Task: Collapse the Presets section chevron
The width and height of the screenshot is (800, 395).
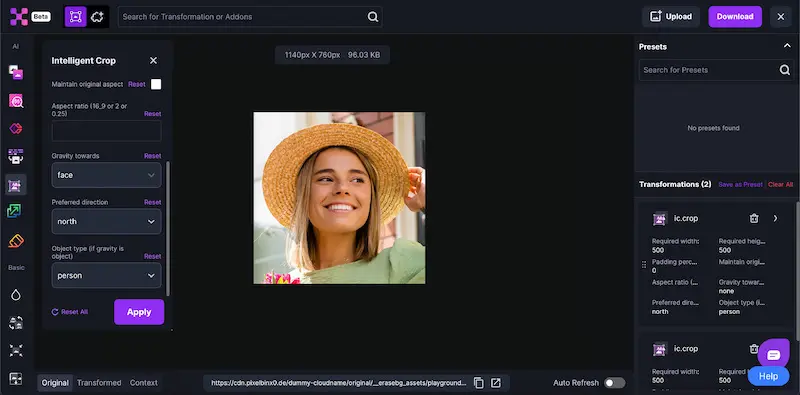Action: pyautogui.click(x=787, y=46)
